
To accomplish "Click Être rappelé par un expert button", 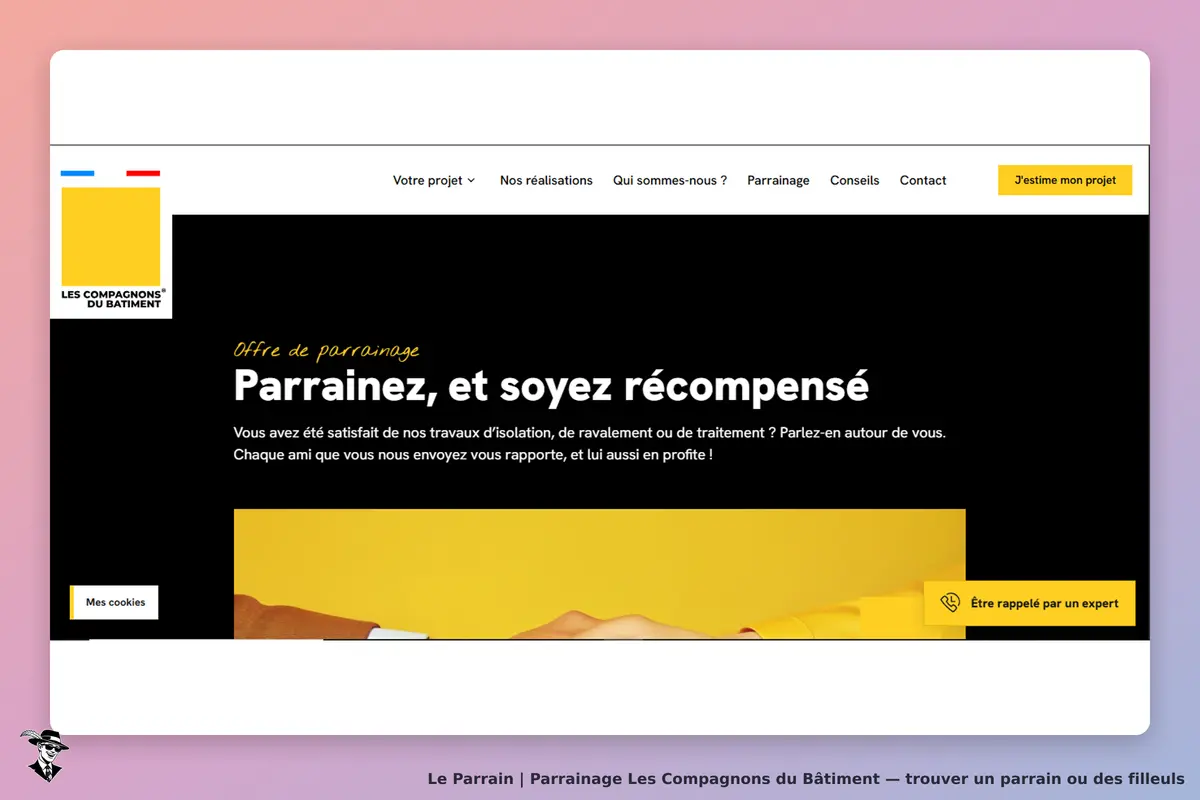I will coord(1029,603).
